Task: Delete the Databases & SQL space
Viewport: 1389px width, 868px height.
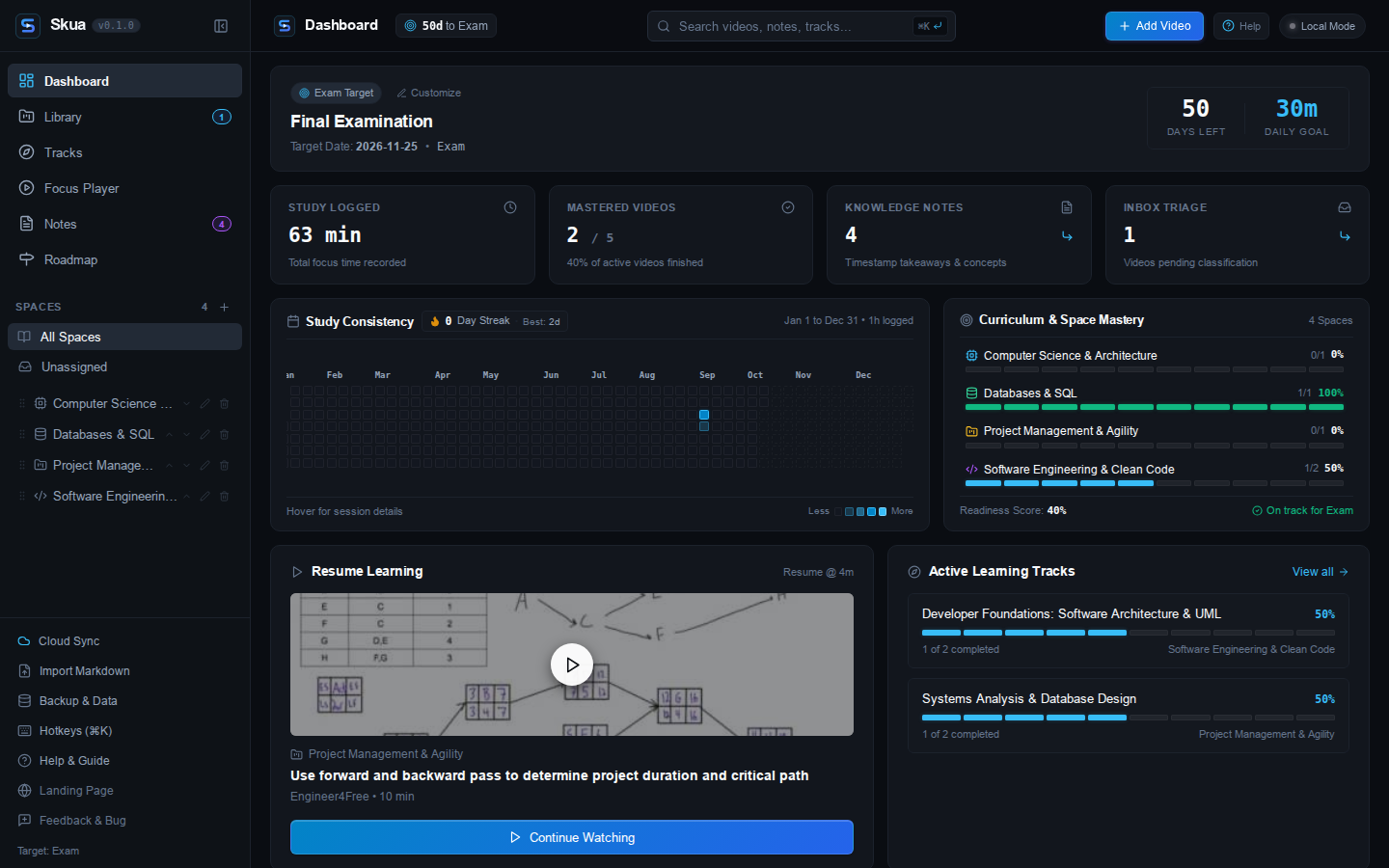Action: pos(224,435)
